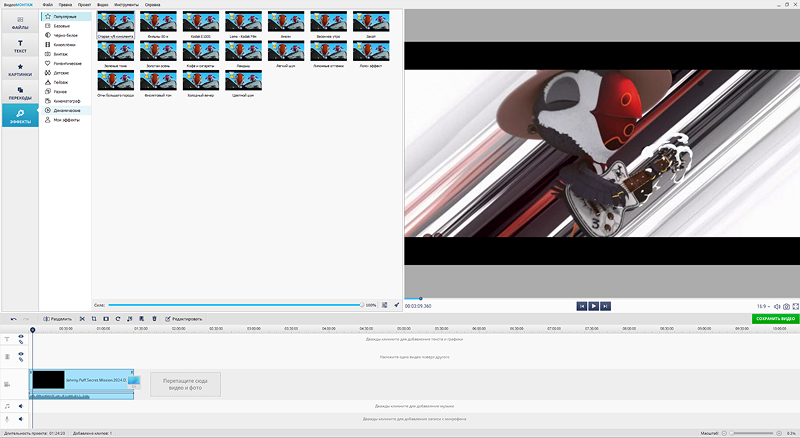The image size is (800, 438).
Task: Open the preview volume speaker control
Action: click(777, 306)
